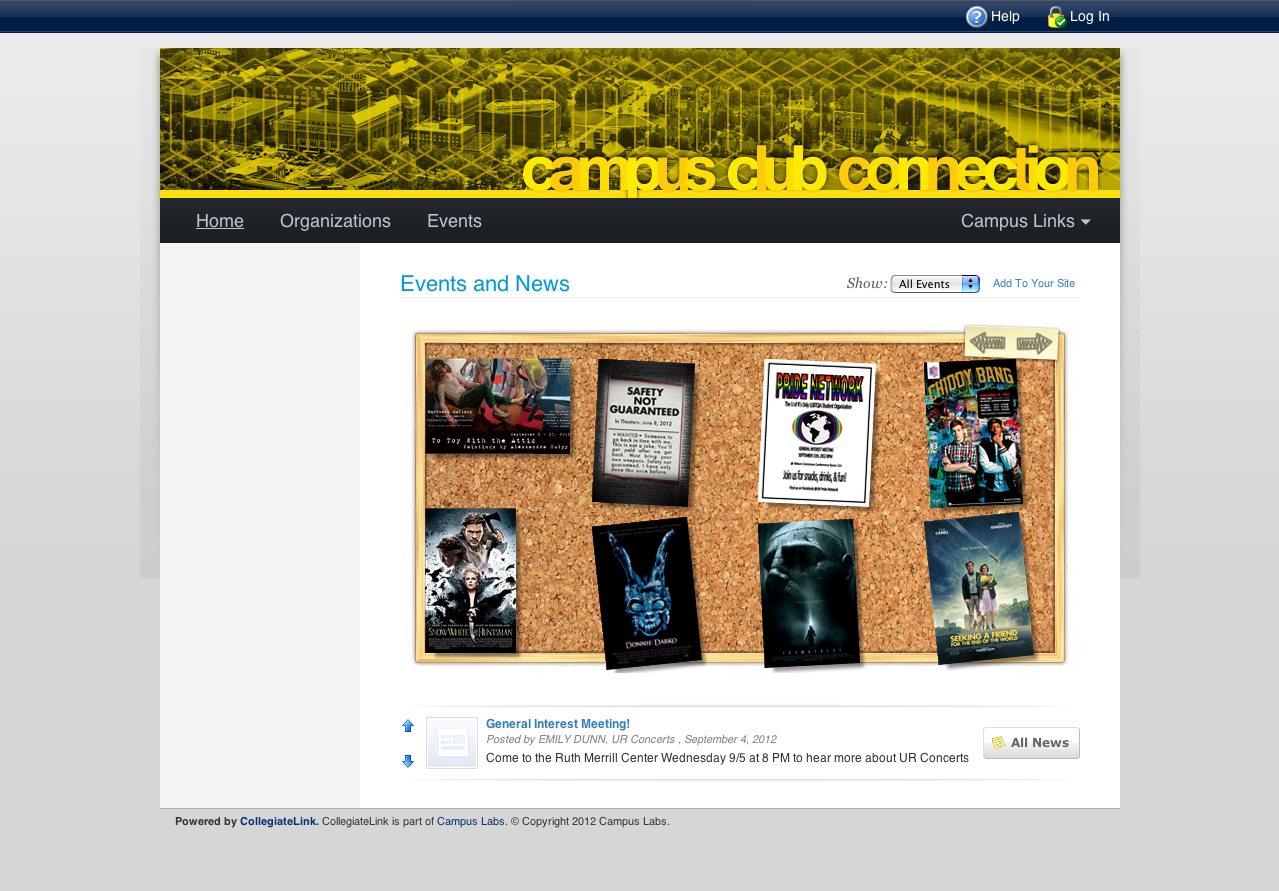The width and height of the screenshot is (1279, 891).
Task: Click the left arrow on the corkboard
Action: click(x=988, y=343)
